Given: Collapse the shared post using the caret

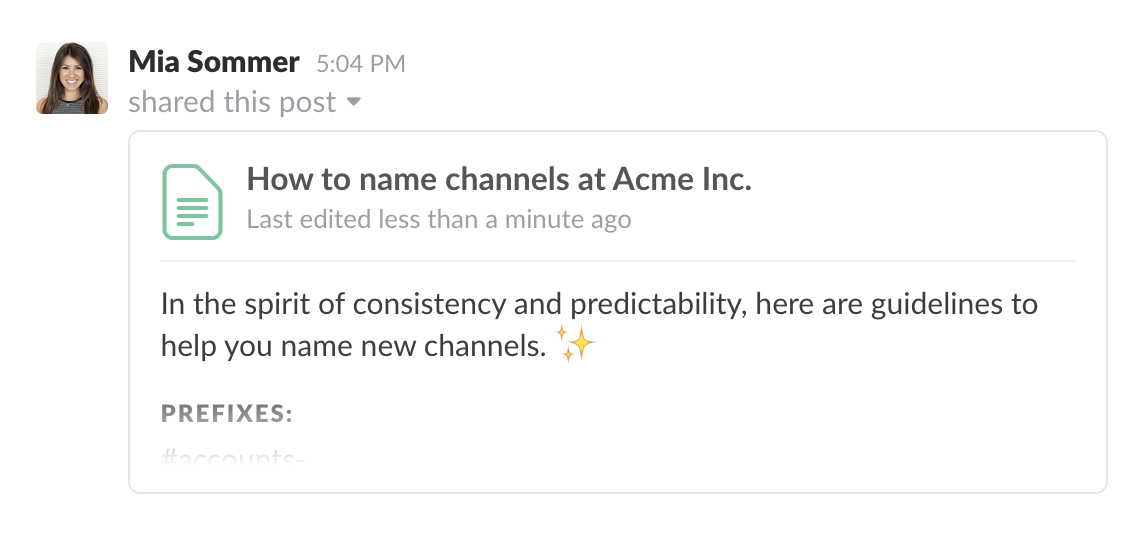Looking at the screenshot, I should coord(353,102).
